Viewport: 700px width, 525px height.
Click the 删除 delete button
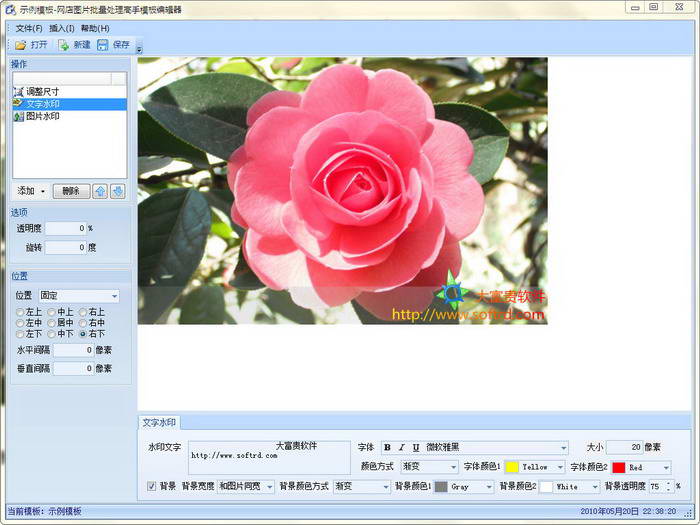coord(70,191)
